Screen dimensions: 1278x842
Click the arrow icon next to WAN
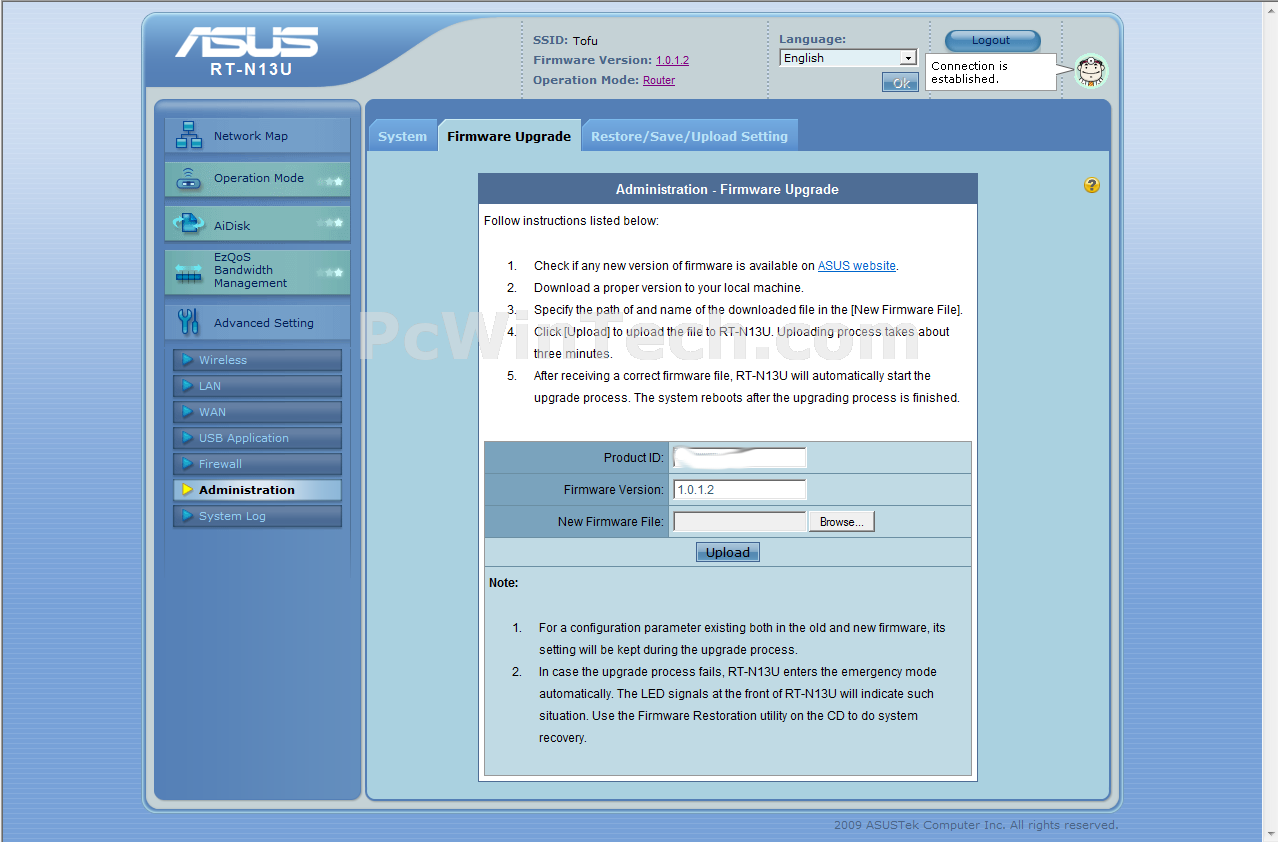(x=187, y=412)
